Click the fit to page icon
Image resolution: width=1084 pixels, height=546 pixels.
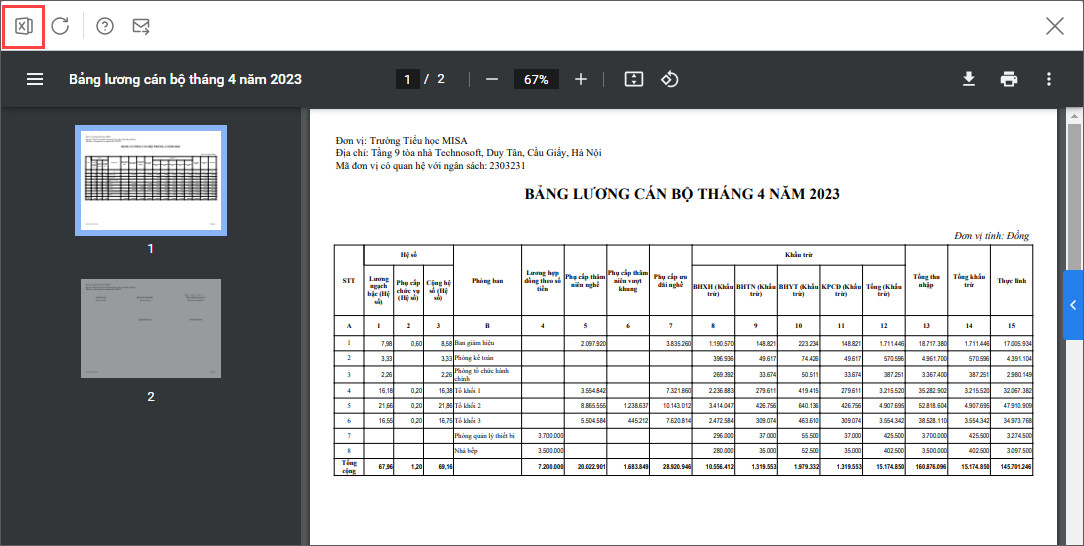point(634,79)
